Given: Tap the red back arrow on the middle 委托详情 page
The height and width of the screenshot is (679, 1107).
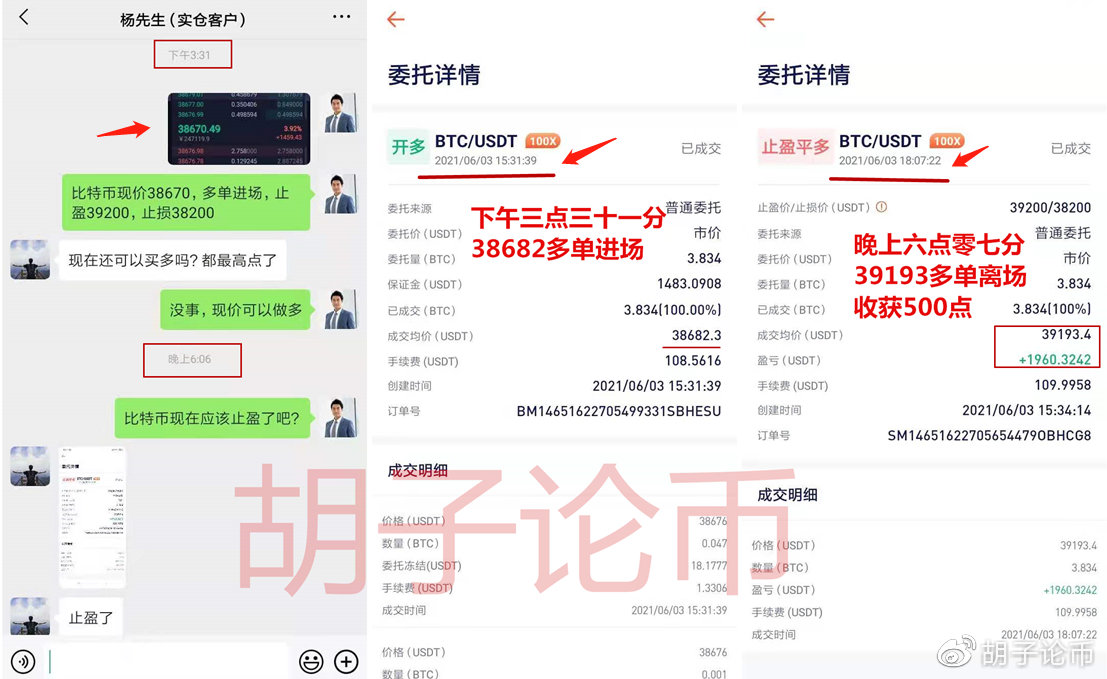Looking at the screenshot, I should tap(394, 18).
